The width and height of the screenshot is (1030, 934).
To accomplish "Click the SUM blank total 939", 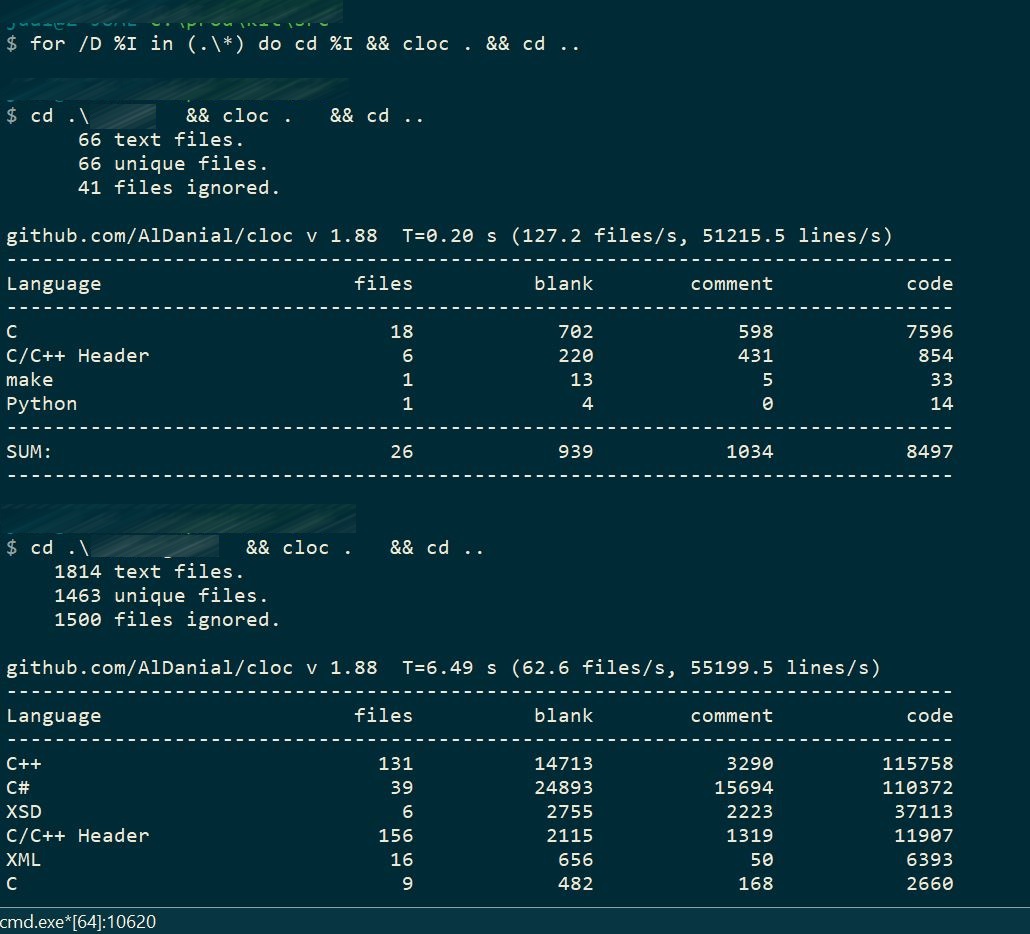I will coord(575,452).
